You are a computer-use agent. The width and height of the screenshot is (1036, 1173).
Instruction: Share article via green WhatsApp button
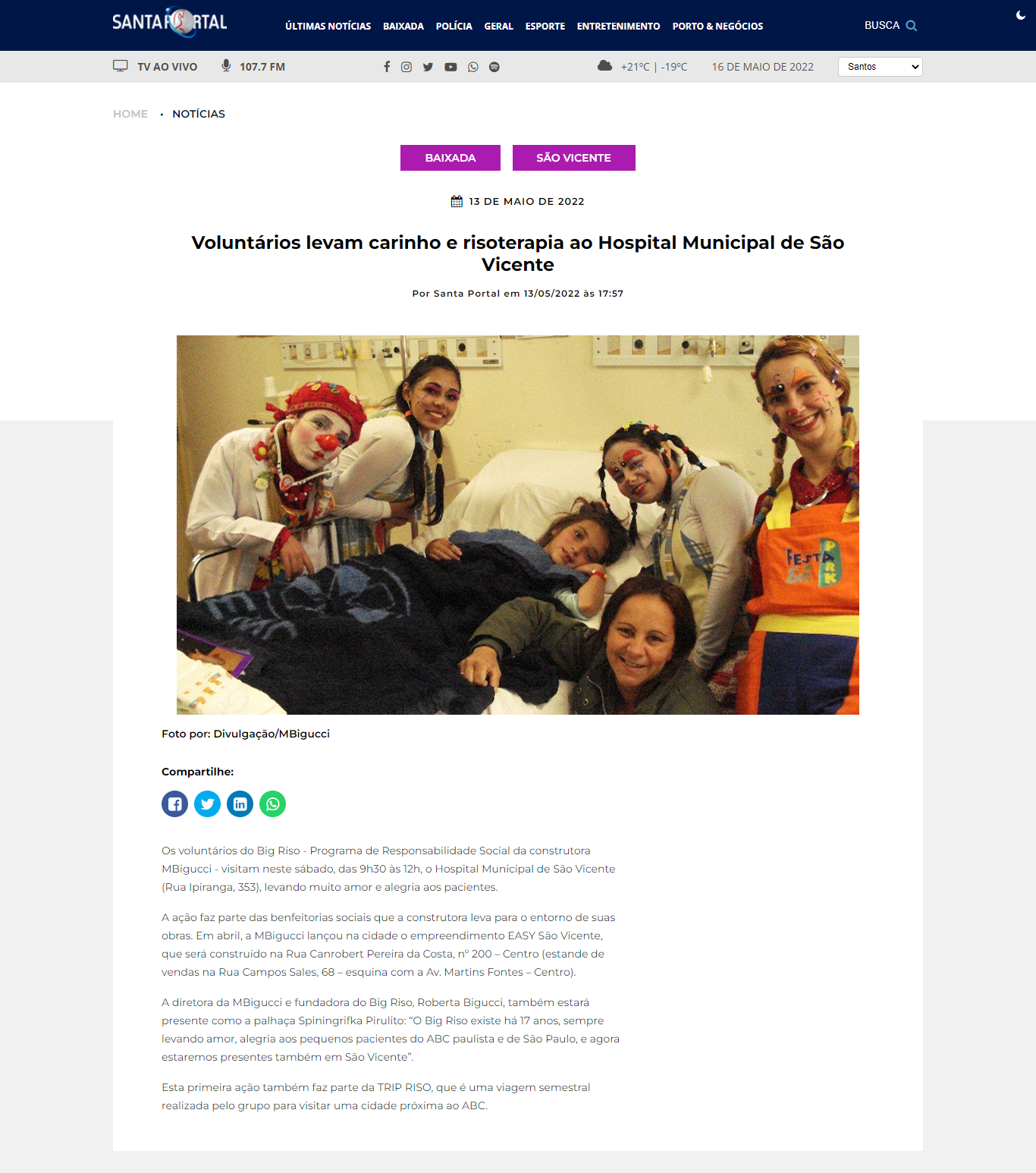(x=272, y=803)
